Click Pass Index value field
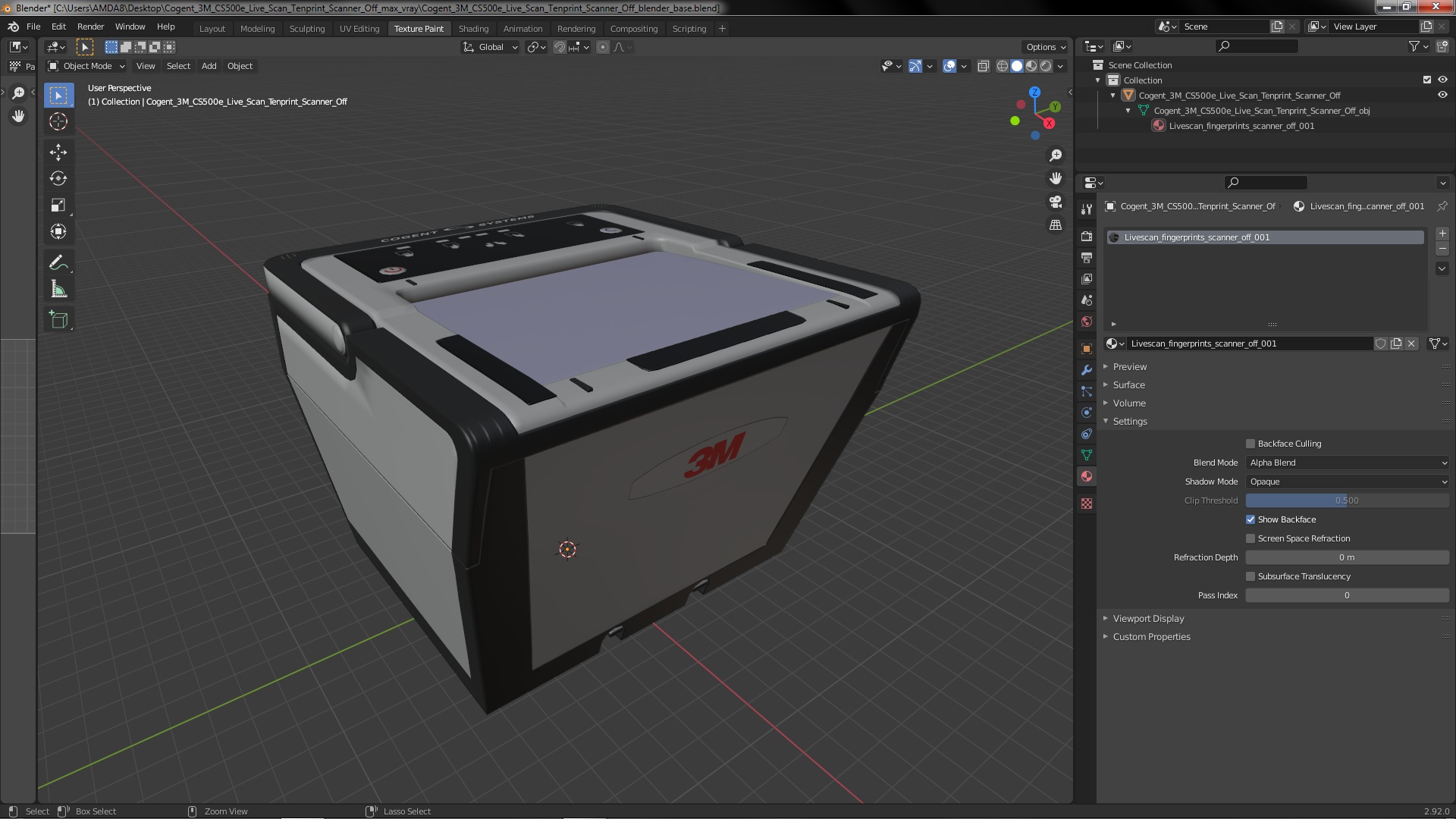Viewport: 1456px width, 819px height. [x=1348, y=595]
